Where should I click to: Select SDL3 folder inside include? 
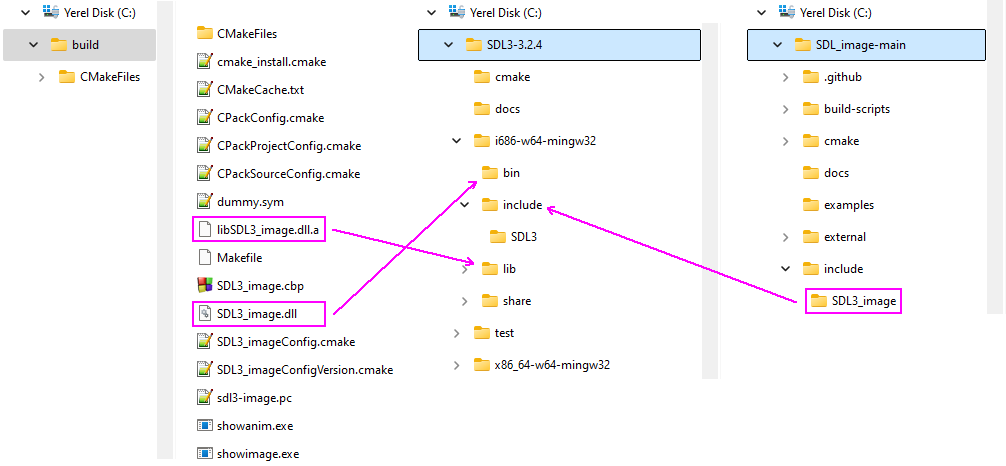tap(513, 237)
